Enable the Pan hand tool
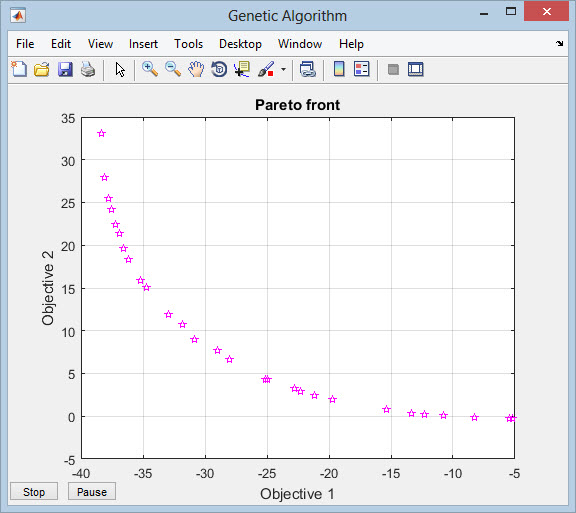This screenshot has height=513, width=576. coord(196,69)
